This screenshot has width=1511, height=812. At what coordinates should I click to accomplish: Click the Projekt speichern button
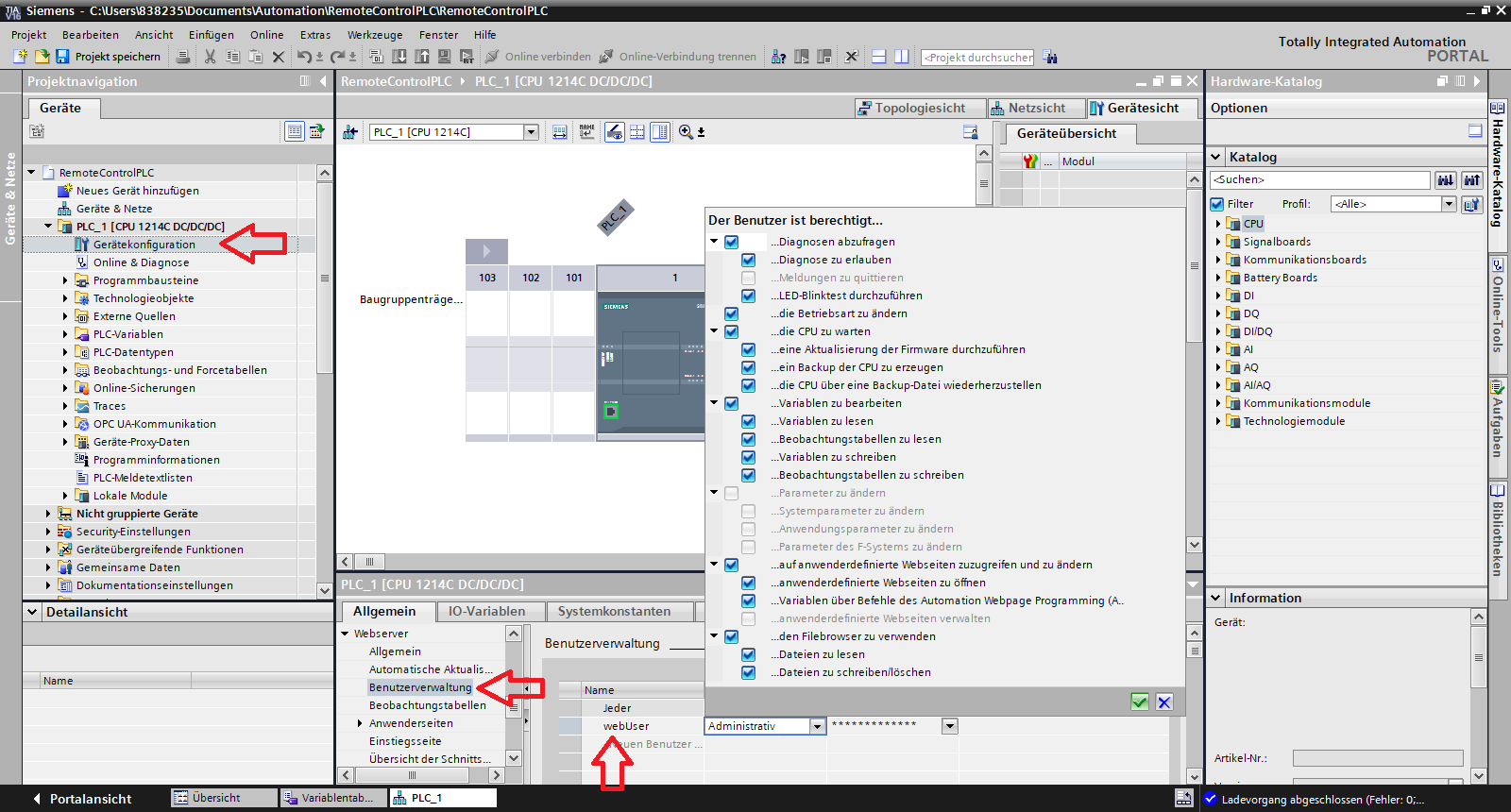[x=109, y=57]
